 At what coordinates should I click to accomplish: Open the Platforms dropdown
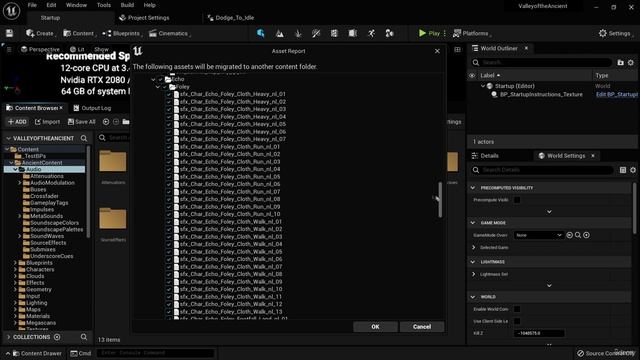[x=472, y=33]
